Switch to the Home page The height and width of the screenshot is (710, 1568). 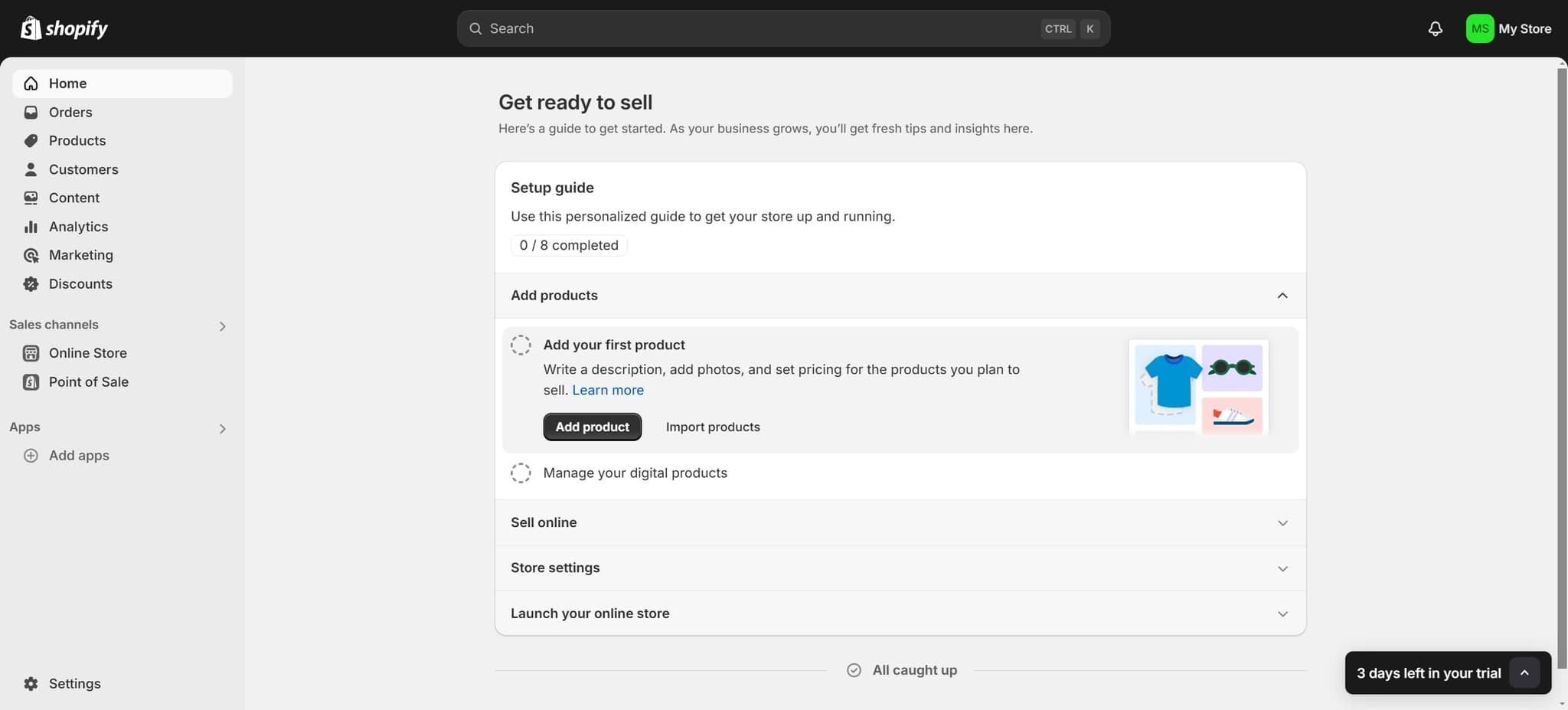pos(67,83)
